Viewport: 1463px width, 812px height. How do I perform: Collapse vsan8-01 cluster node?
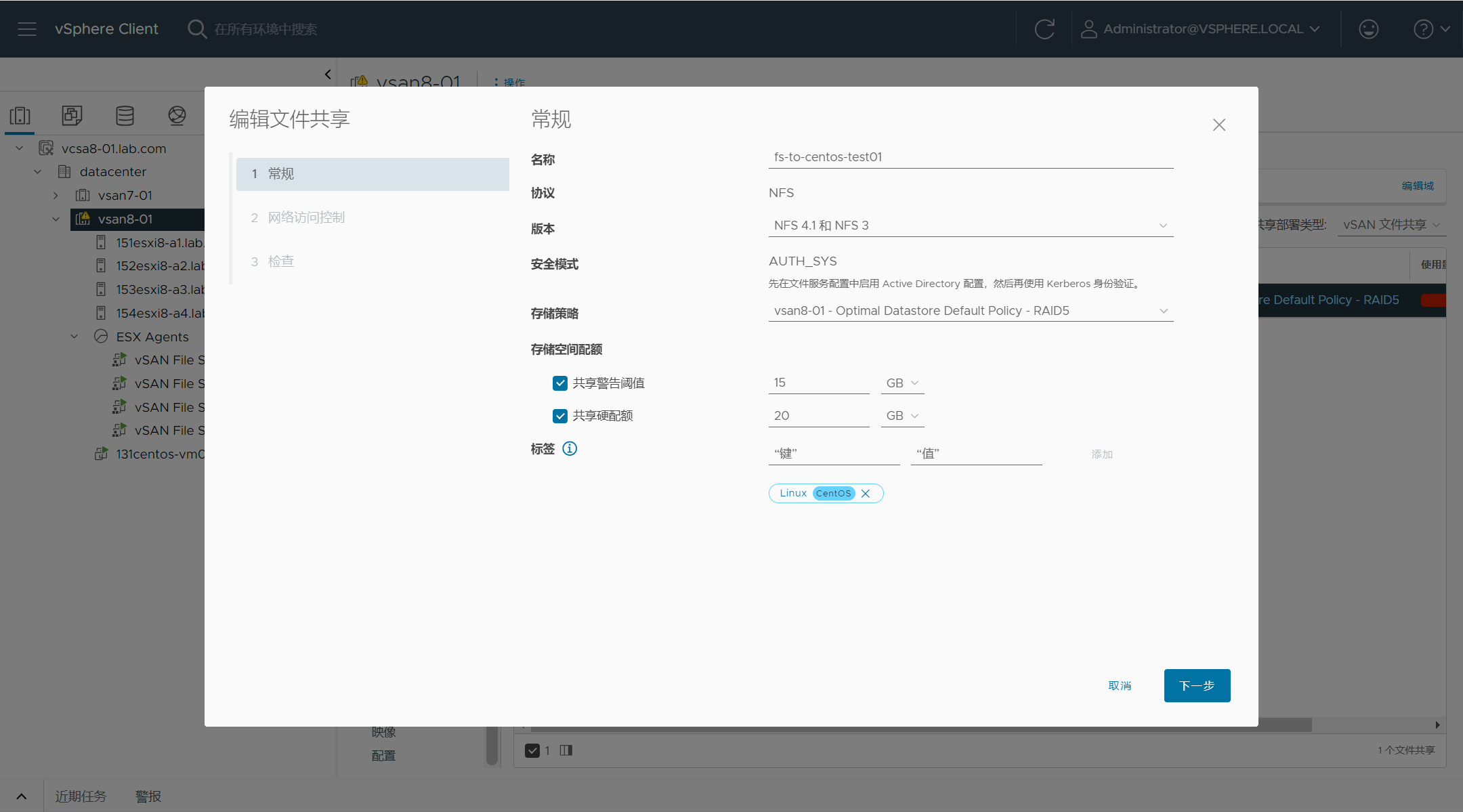[x=56, y=219]
